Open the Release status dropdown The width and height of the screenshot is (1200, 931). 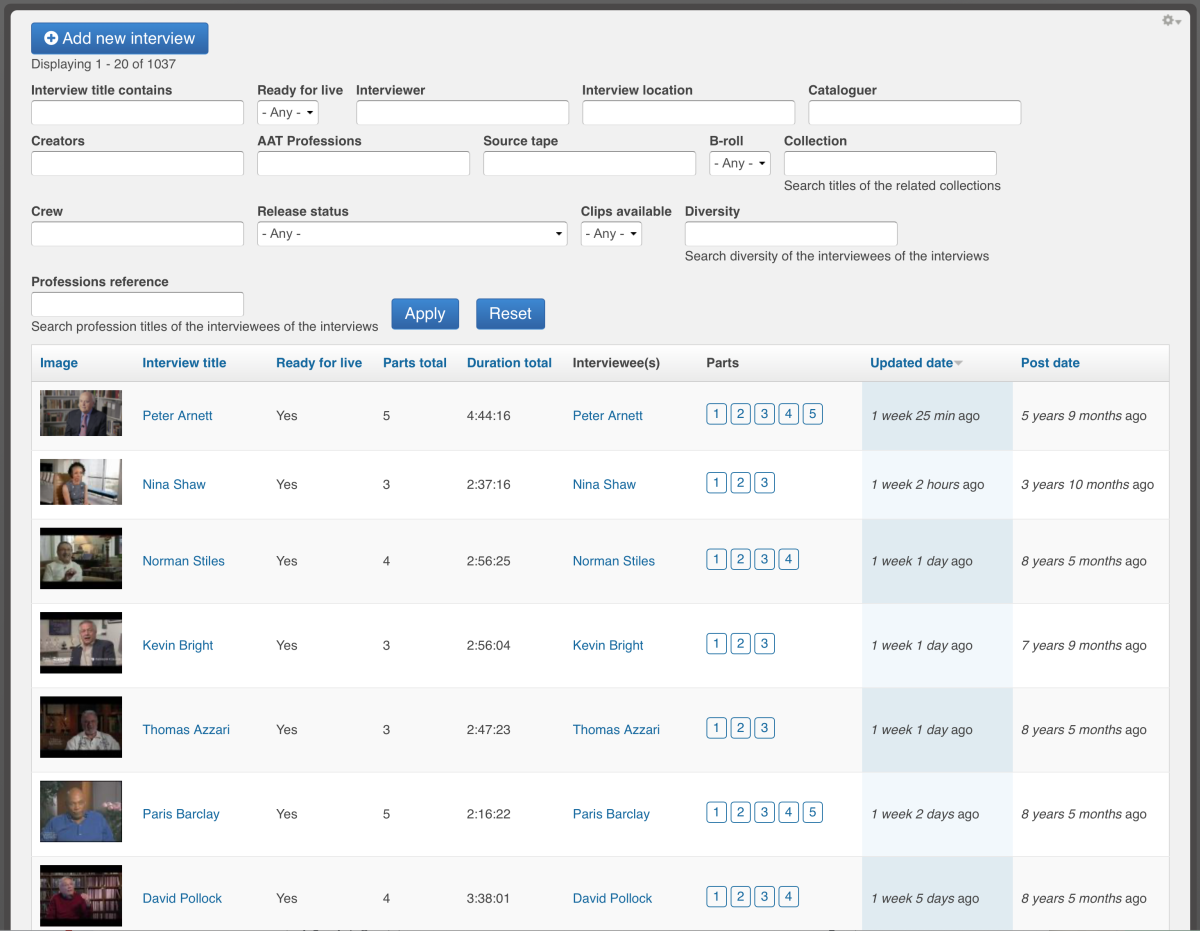point(413,234)
